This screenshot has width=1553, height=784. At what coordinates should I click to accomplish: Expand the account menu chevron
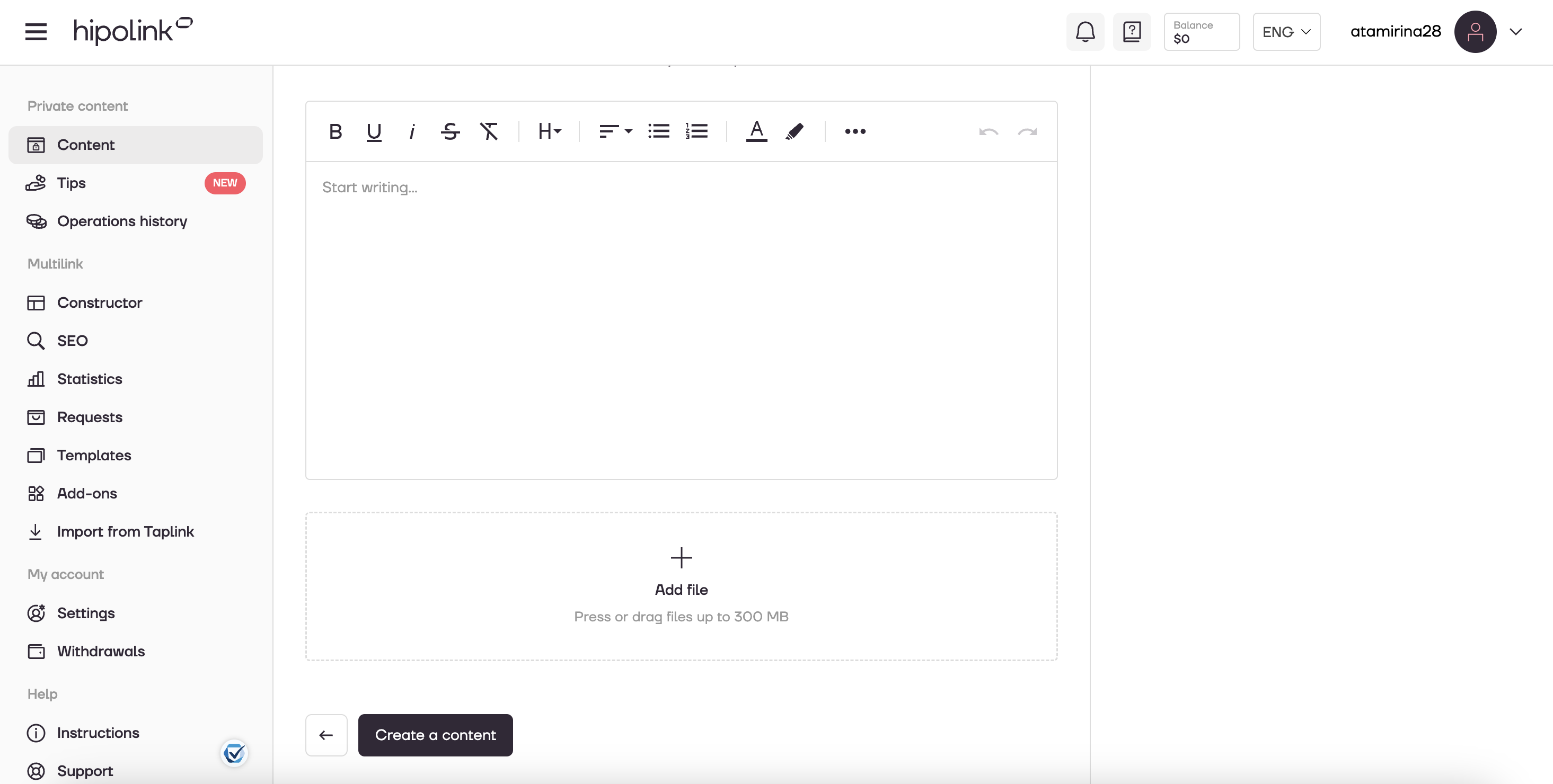(x=1515, y=31)
